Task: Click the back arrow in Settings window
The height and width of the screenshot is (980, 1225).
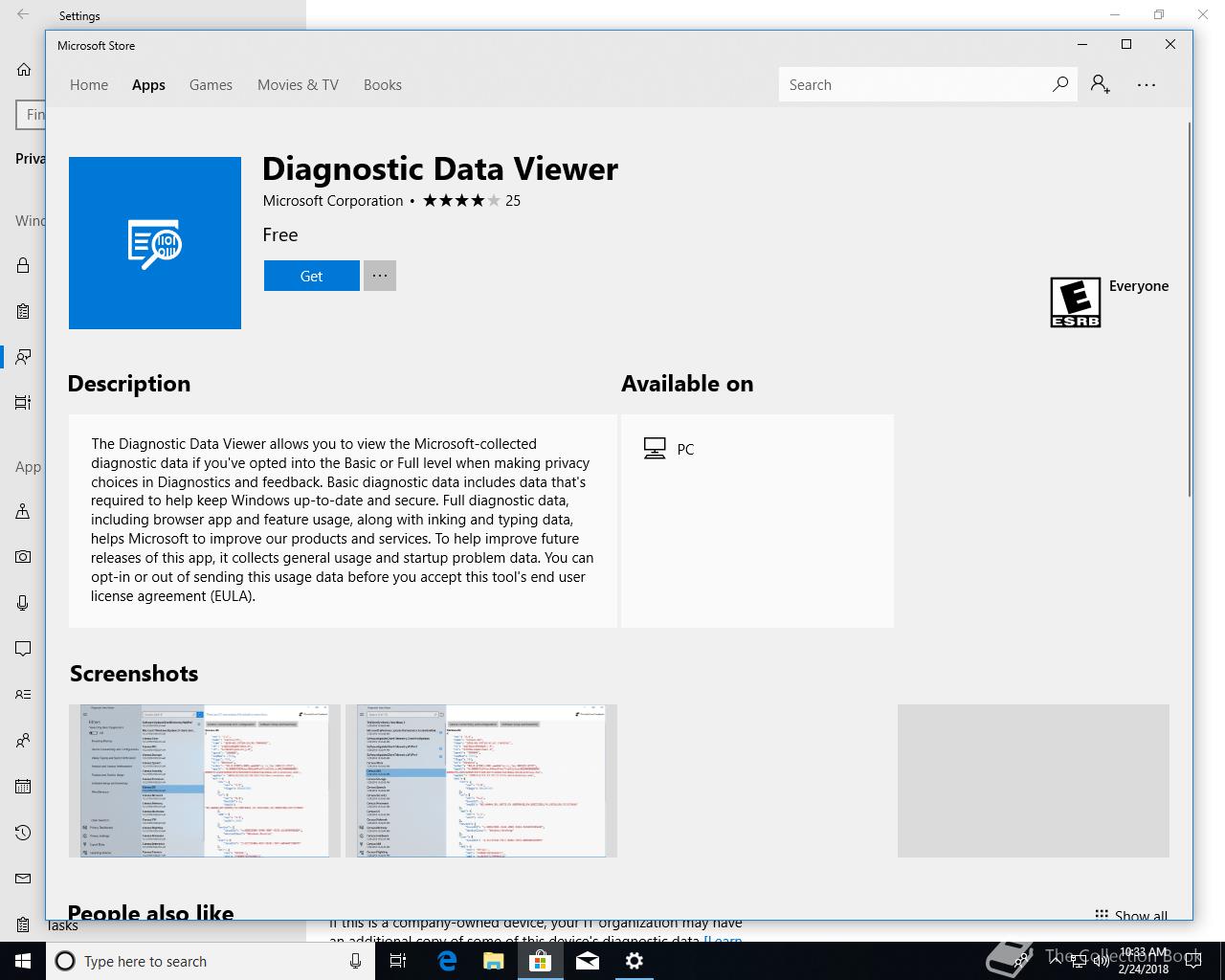Action: point(23,15)
